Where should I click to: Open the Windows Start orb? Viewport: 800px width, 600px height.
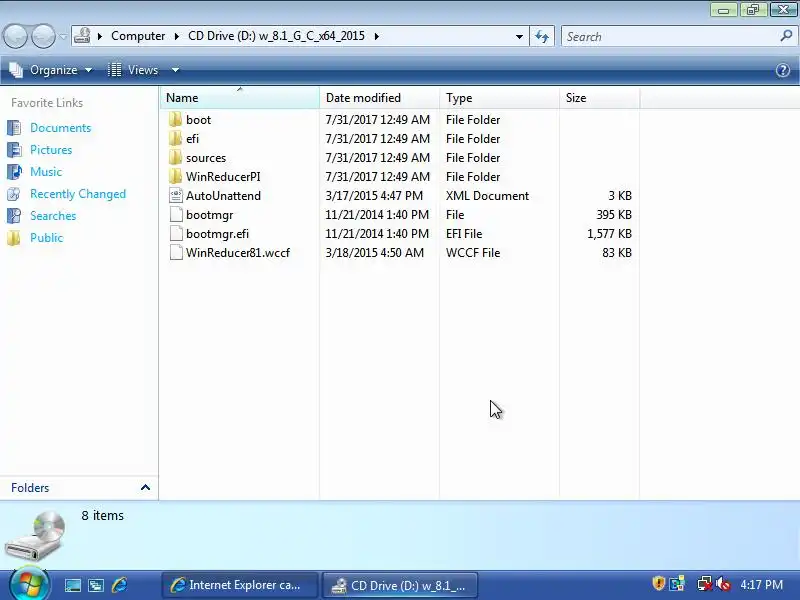[x=29, y=585]
